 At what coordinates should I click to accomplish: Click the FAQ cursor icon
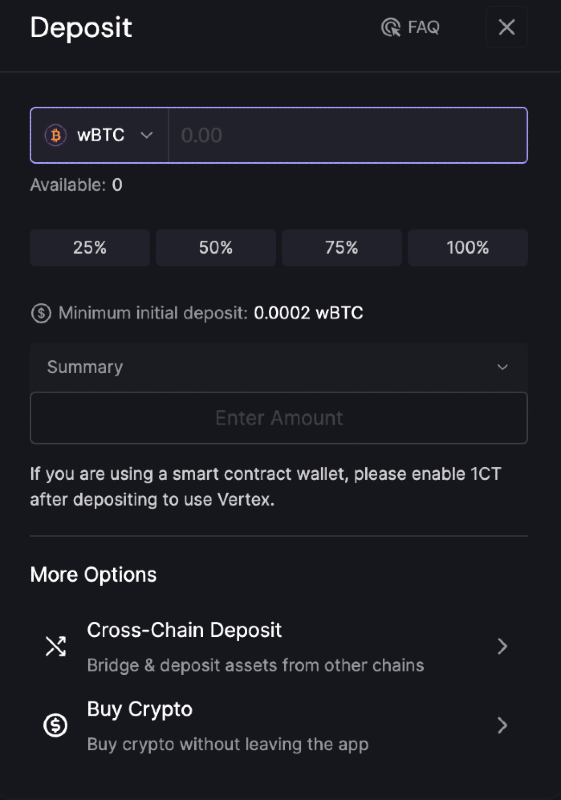(x=391, y=27)
